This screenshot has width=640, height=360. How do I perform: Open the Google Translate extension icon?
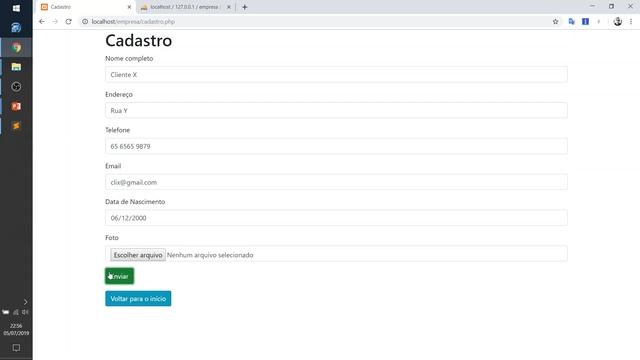pyautogui.click(x=571, y=22)
